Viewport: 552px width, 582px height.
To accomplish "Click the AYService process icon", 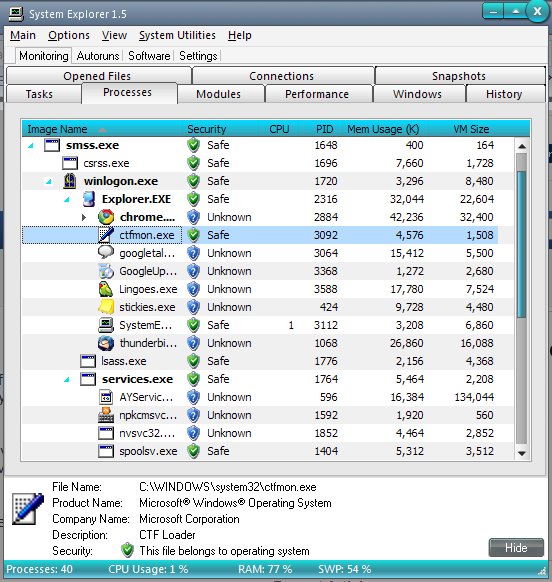I will (106, 397).
